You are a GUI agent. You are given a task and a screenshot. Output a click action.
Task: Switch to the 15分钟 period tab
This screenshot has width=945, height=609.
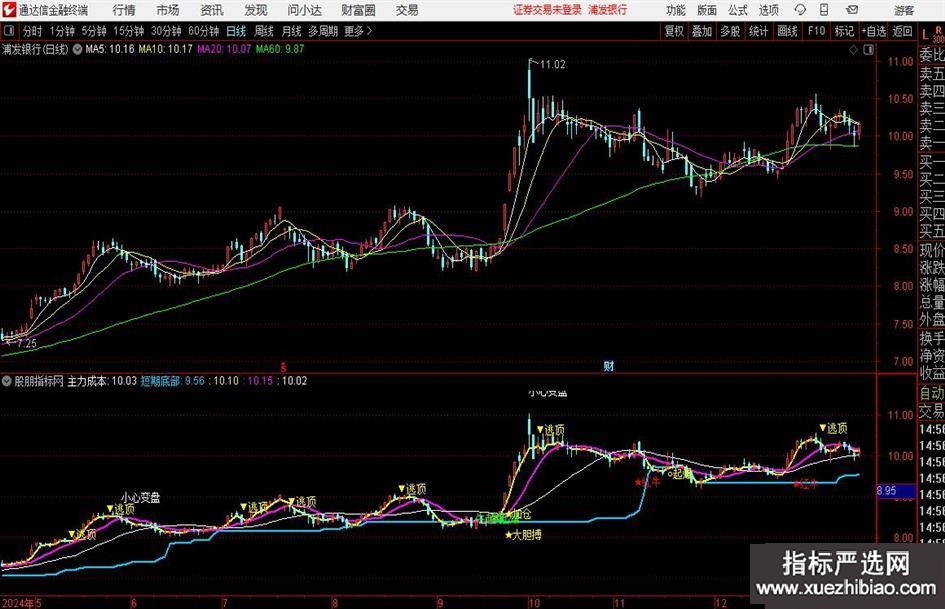pos(128,31)
